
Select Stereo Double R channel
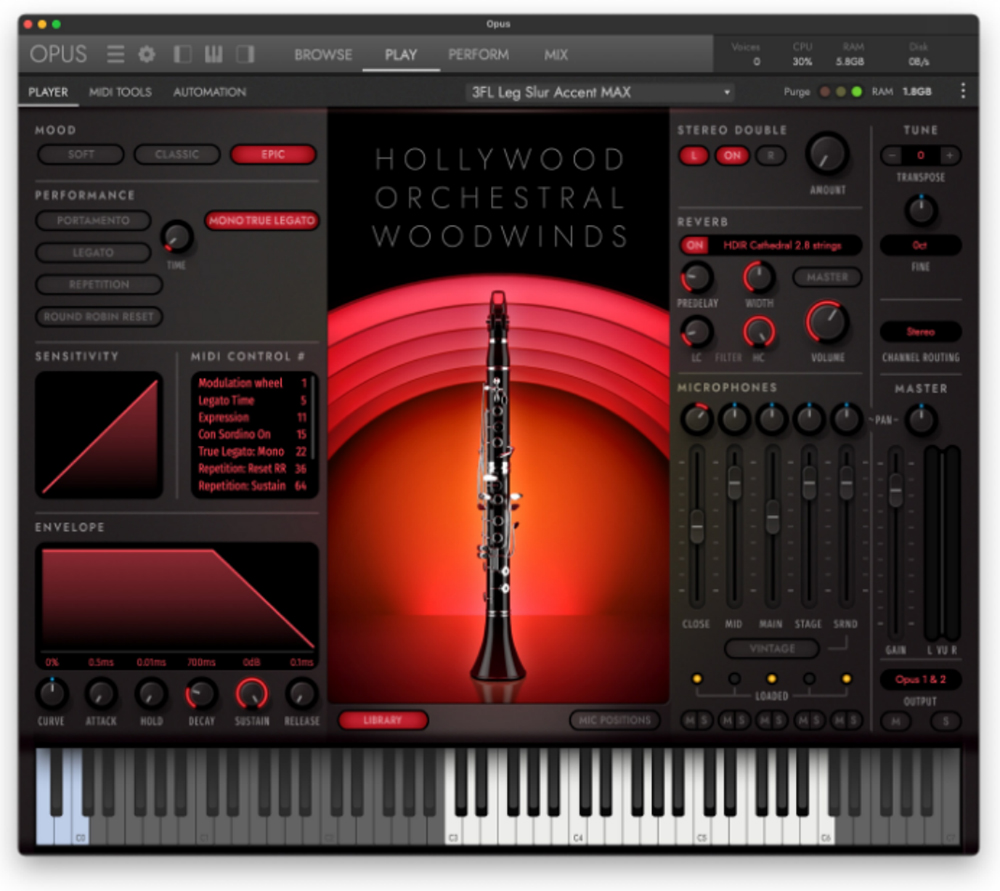pos(770,155)
